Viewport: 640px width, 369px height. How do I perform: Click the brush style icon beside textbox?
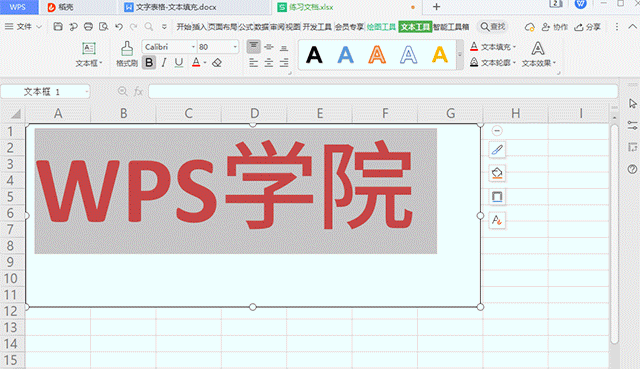pyautogui.click(x=497, y=150)
